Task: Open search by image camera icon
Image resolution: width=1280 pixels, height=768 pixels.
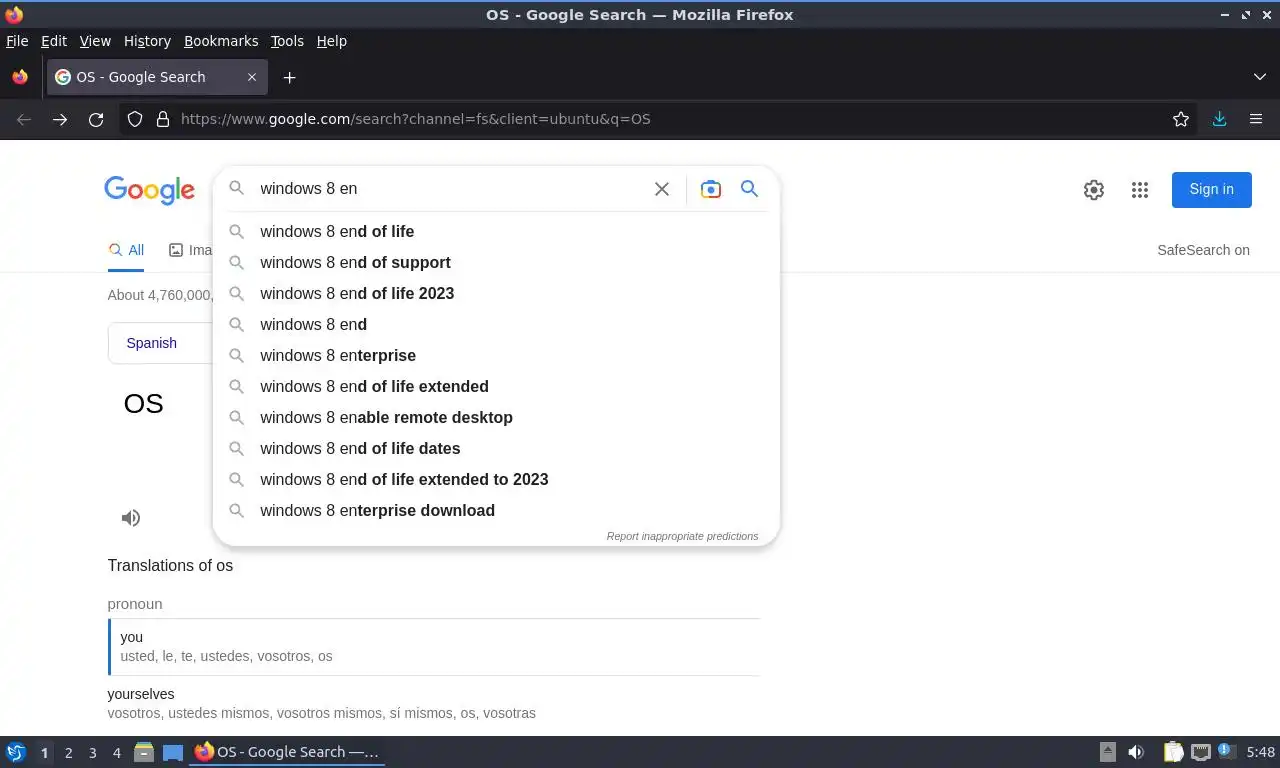Action: 710,189
